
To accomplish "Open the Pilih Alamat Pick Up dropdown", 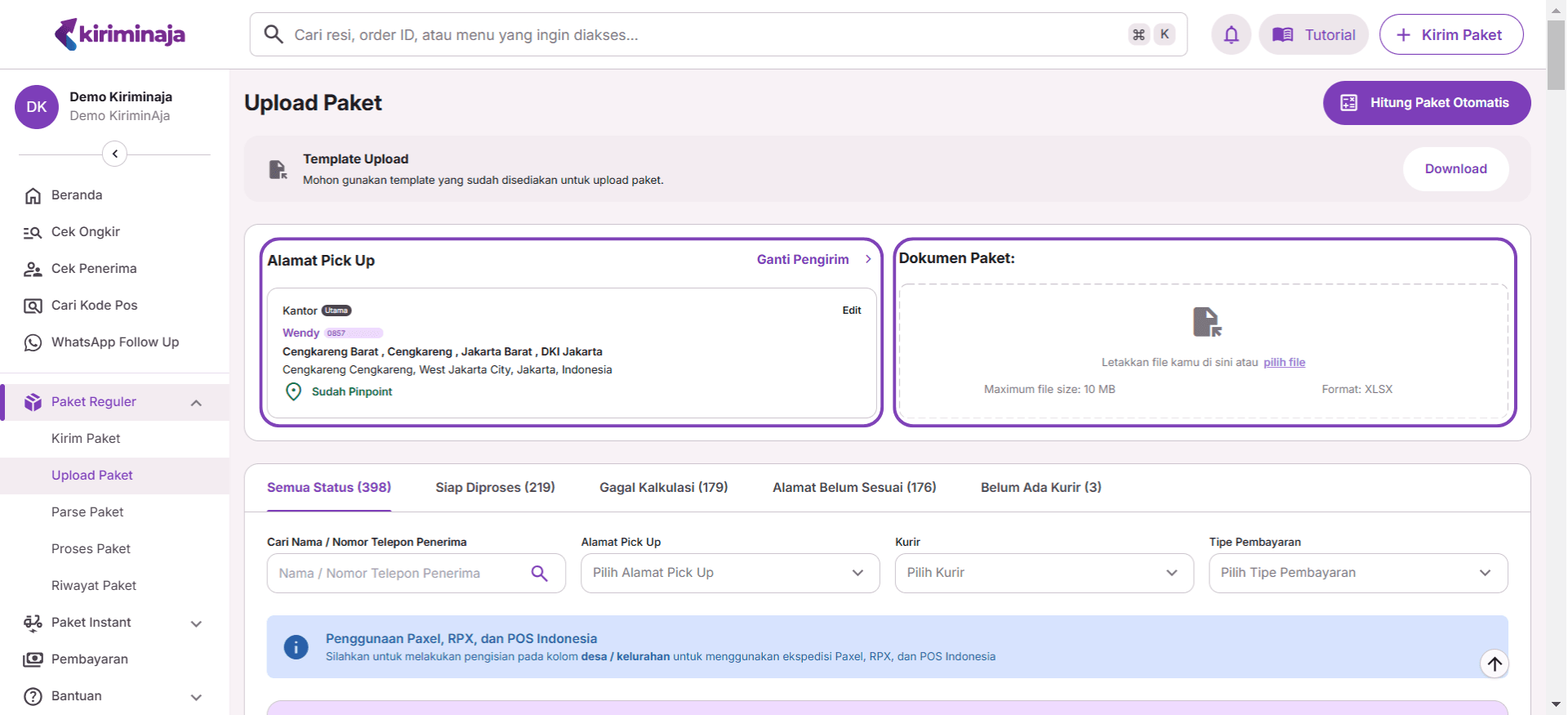I will (x=729, y=573).
